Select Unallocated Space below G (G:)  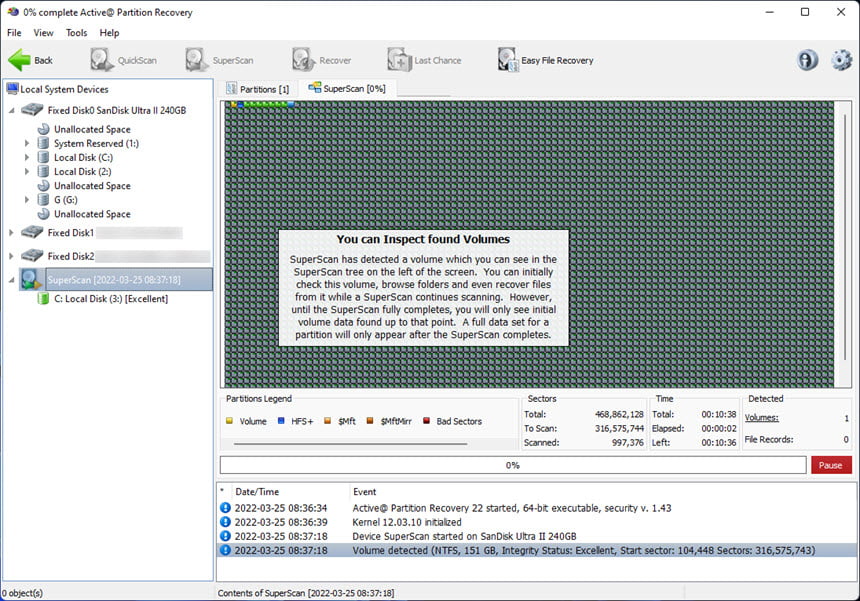point(92,214)
